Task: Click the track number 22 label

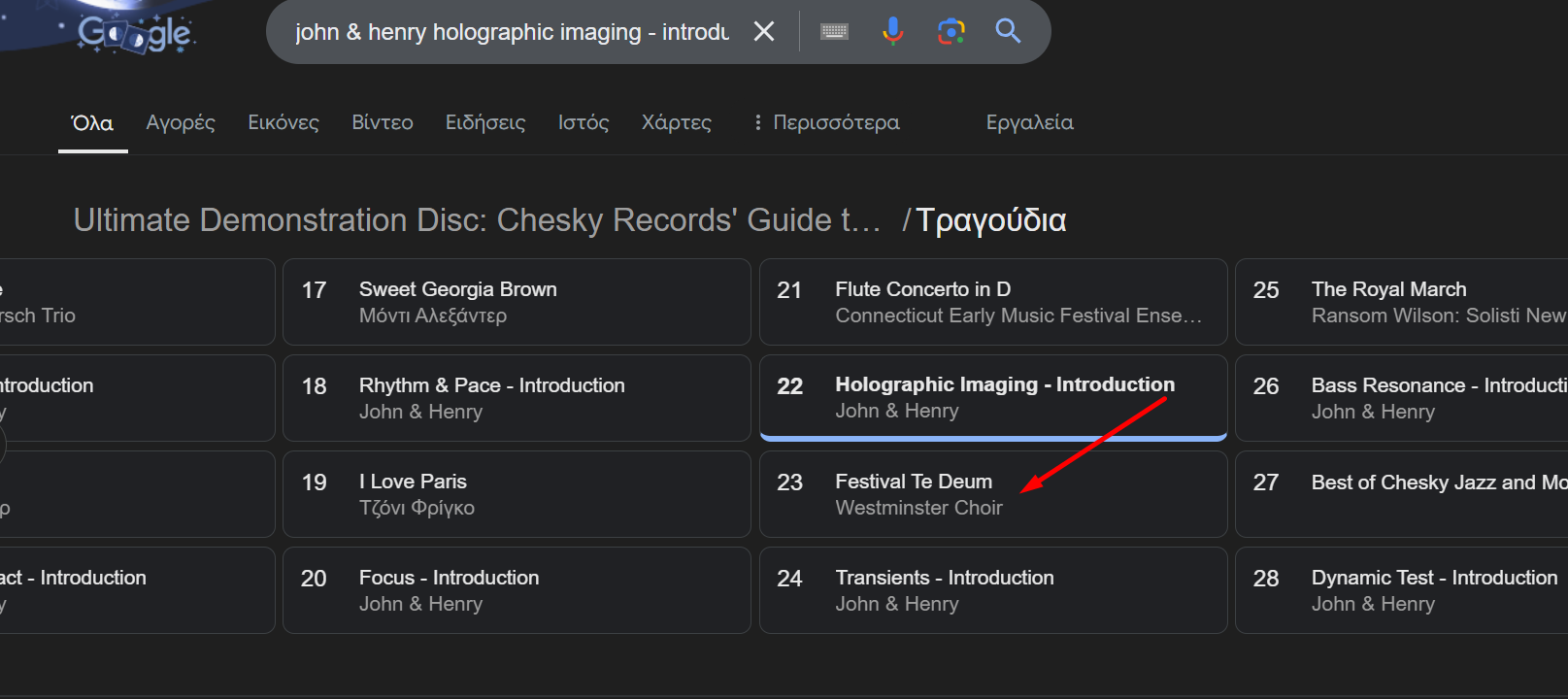Action: tap(790, 386)
